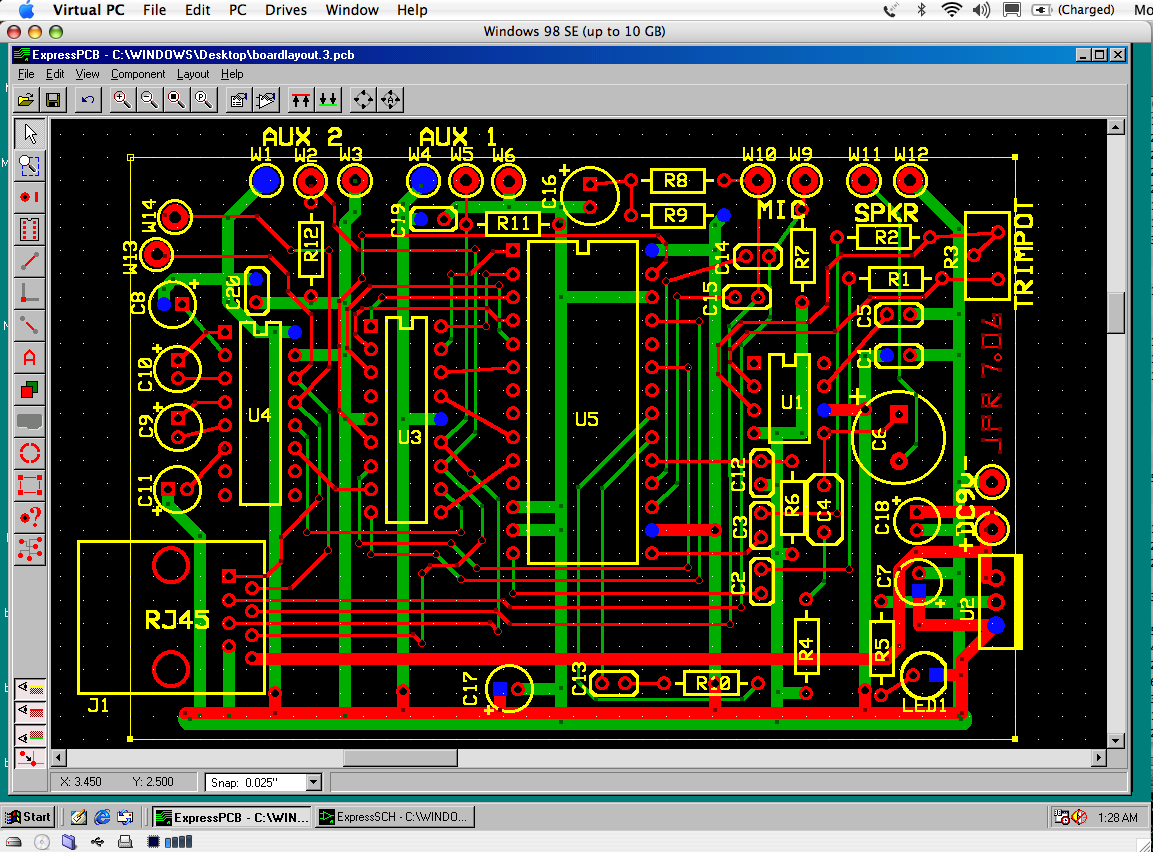The image size is (1153, 852).
Task: Open the Edit menu
Action: [x=55, y=74]
